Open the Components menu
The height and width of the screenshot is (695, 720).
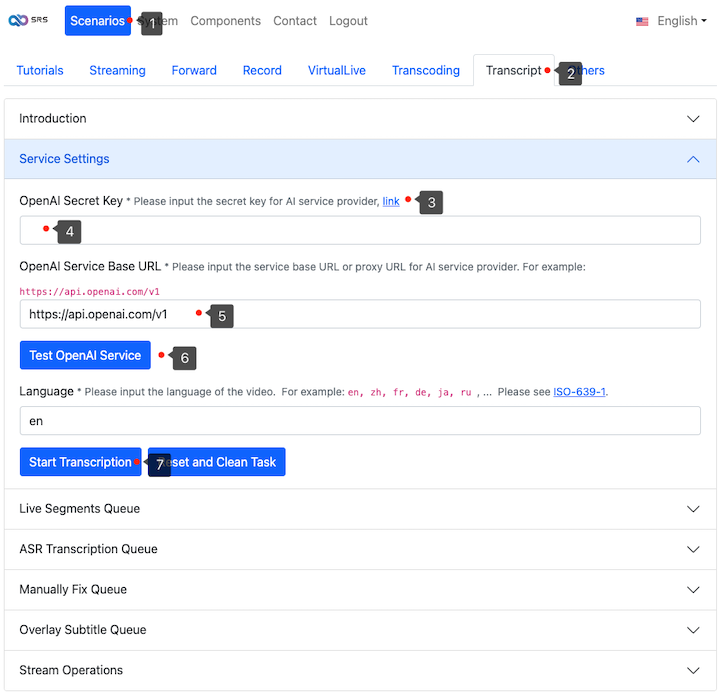[225, 21]
